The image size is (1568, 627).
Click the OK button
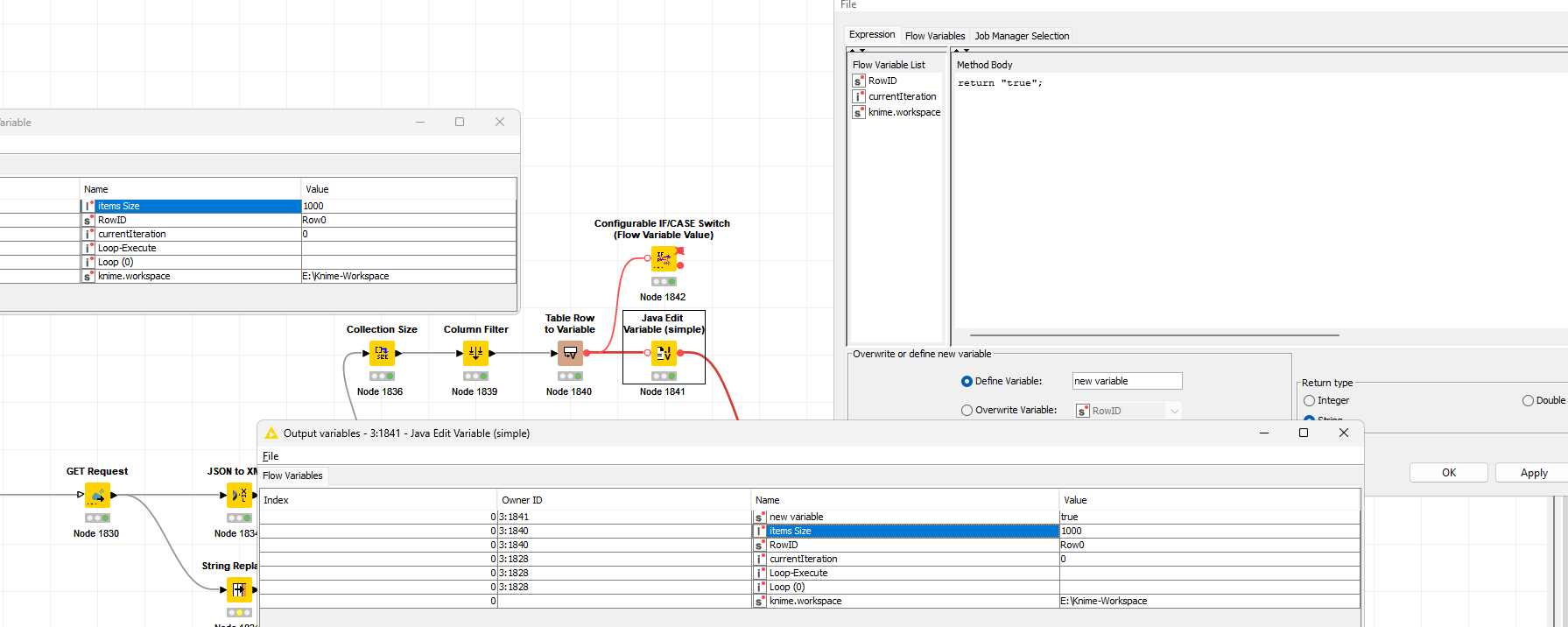pyautogui.click(x=1449, y=473)
